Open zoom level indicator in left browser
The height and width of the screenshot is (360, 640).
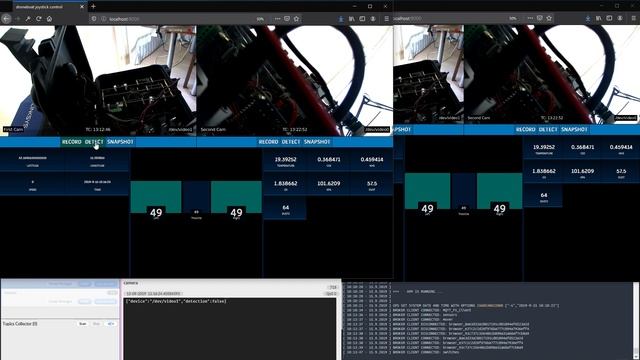[260, 19]
